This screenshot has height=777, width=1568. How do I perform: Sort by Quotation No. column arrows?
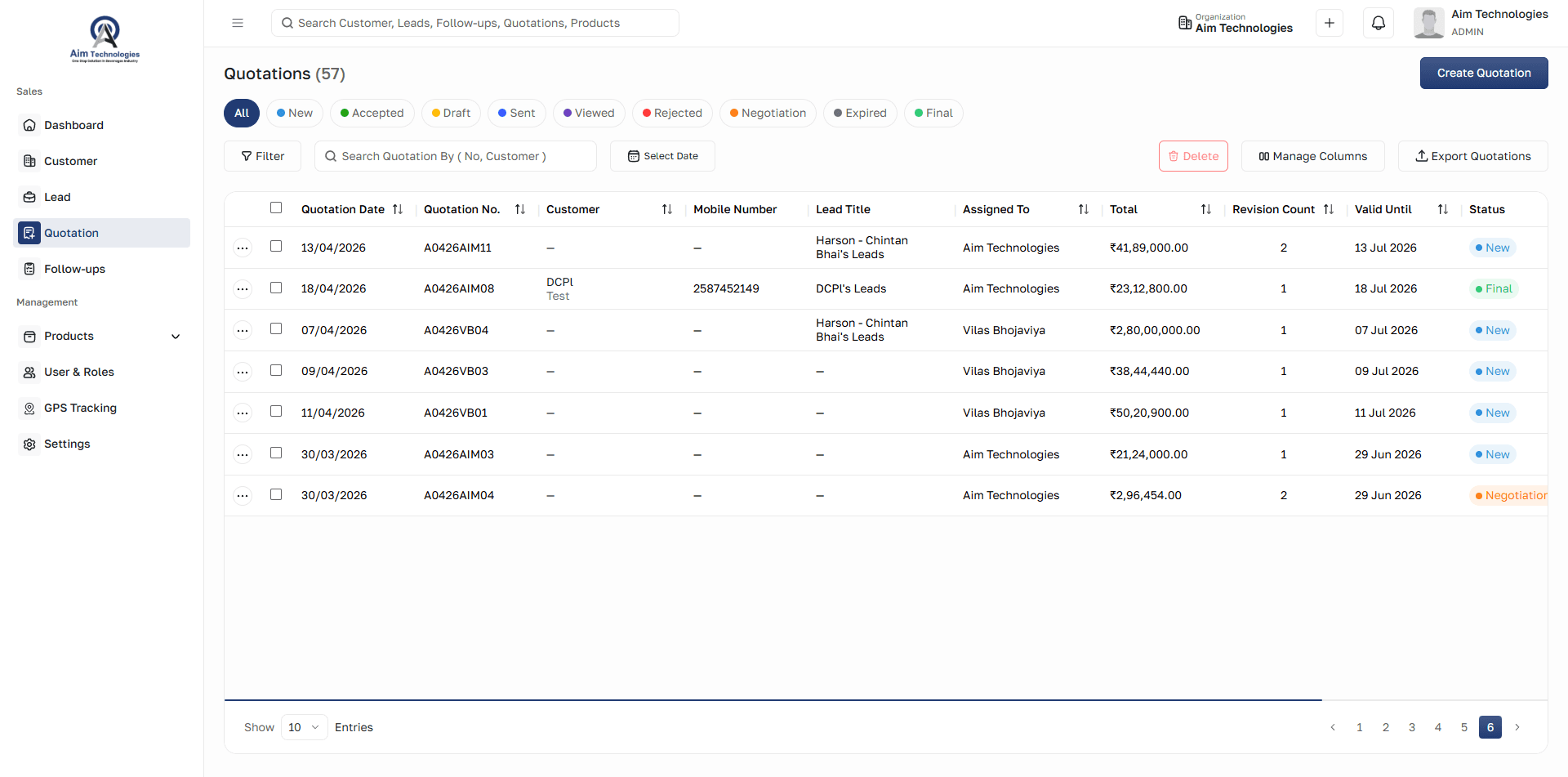[x=520, y=209]
